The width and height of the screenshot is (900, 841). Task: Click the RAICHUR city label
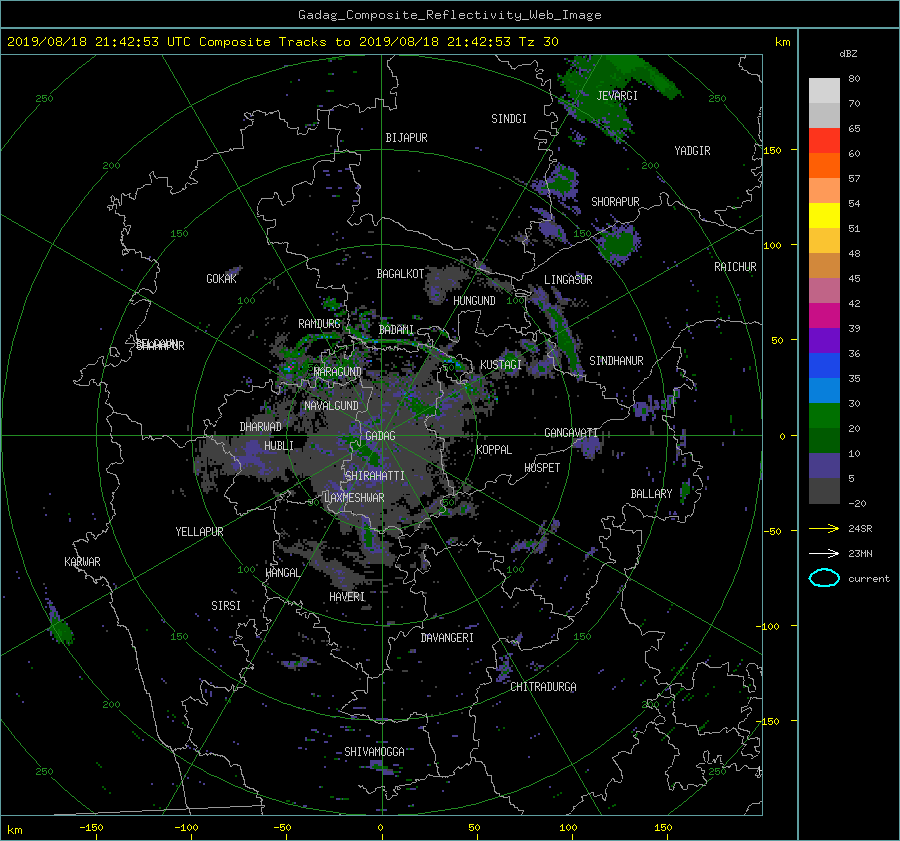pos(735,267)
